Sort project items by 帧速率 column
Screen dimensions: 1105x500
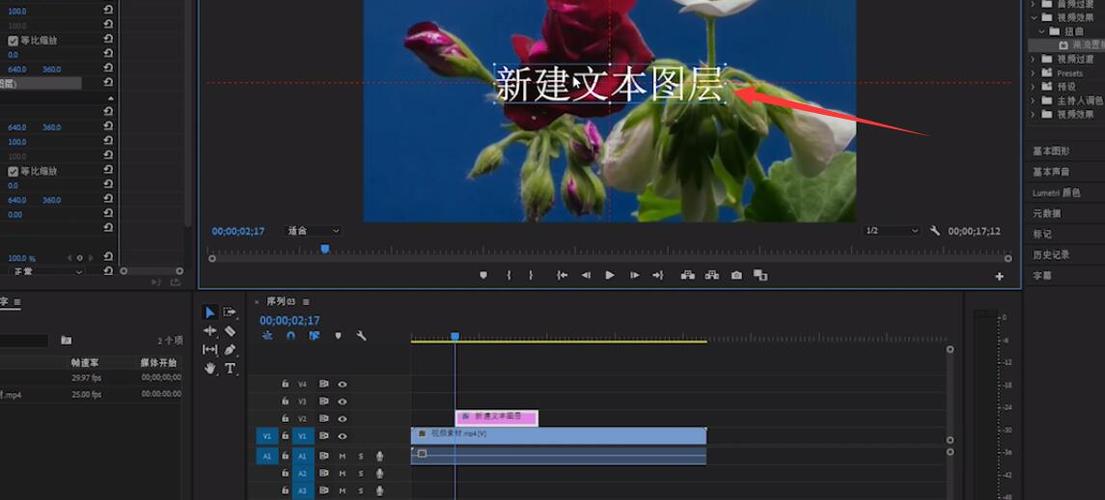(x=85, y=363)
